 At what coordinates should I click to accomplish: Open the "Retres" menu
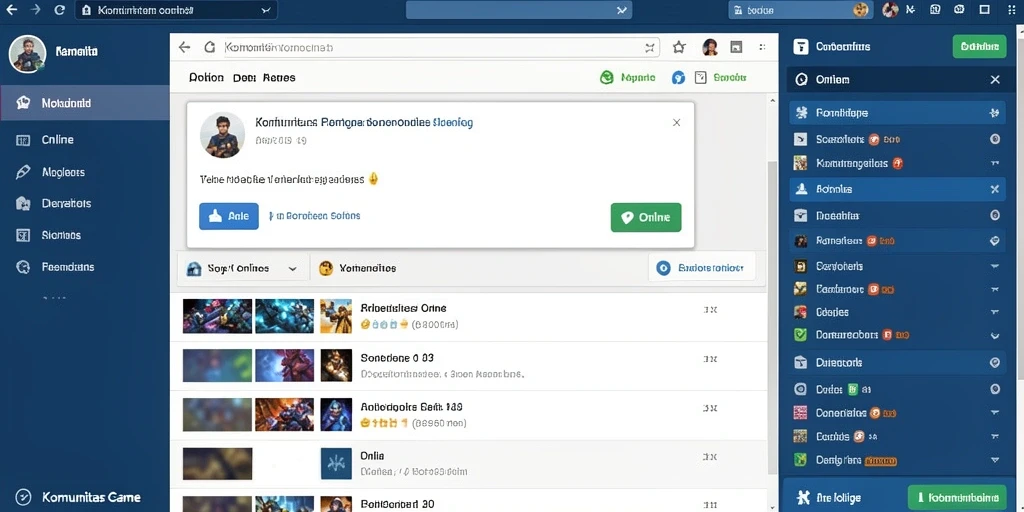point(279,78)
